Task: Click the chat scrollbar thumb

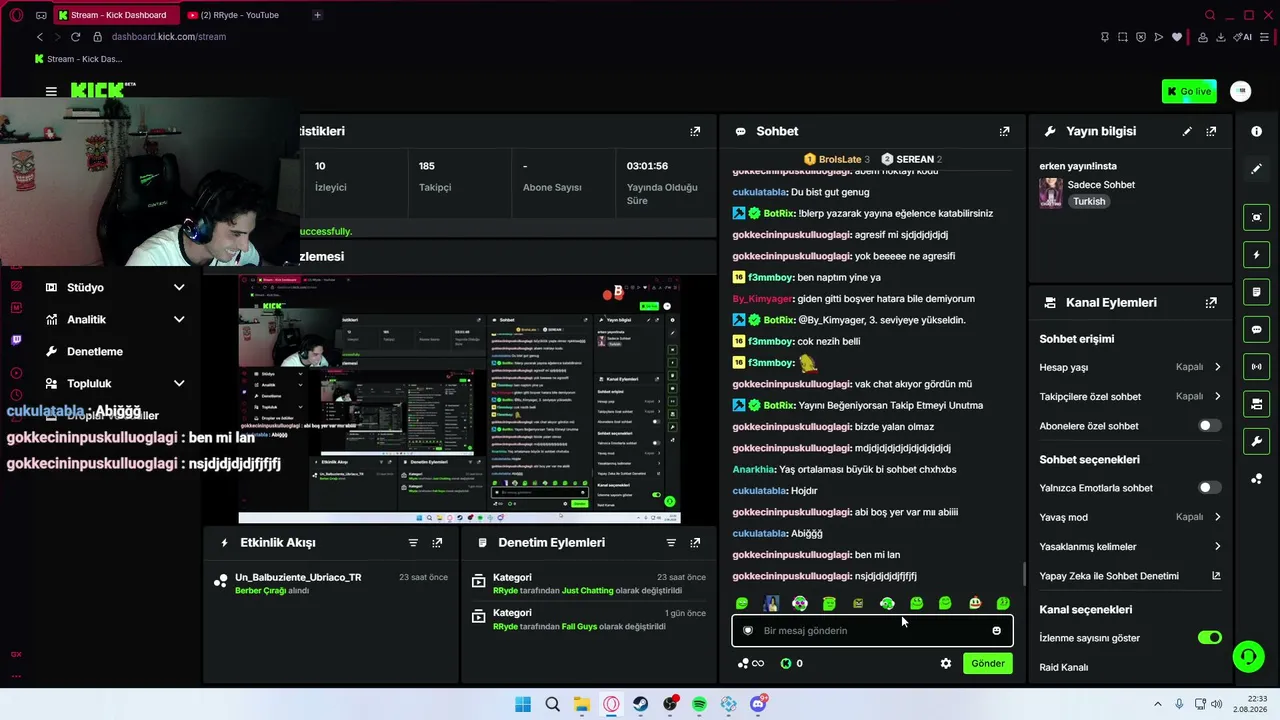Action: pyautogui.click(x=1024, y=574)
